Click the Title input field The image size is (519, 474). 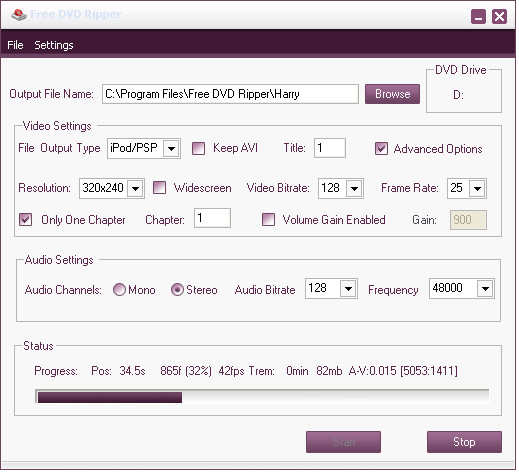tap(330, 148)
